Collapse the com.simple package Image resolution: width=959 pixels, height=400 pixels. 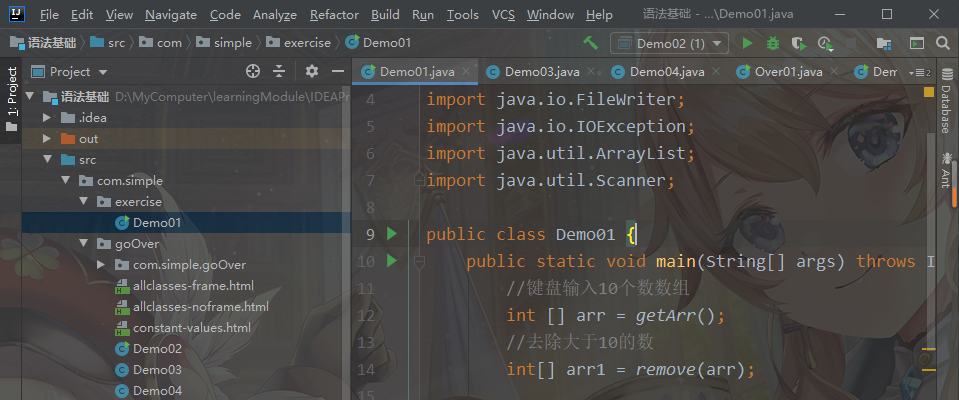[x=65, y=181]
